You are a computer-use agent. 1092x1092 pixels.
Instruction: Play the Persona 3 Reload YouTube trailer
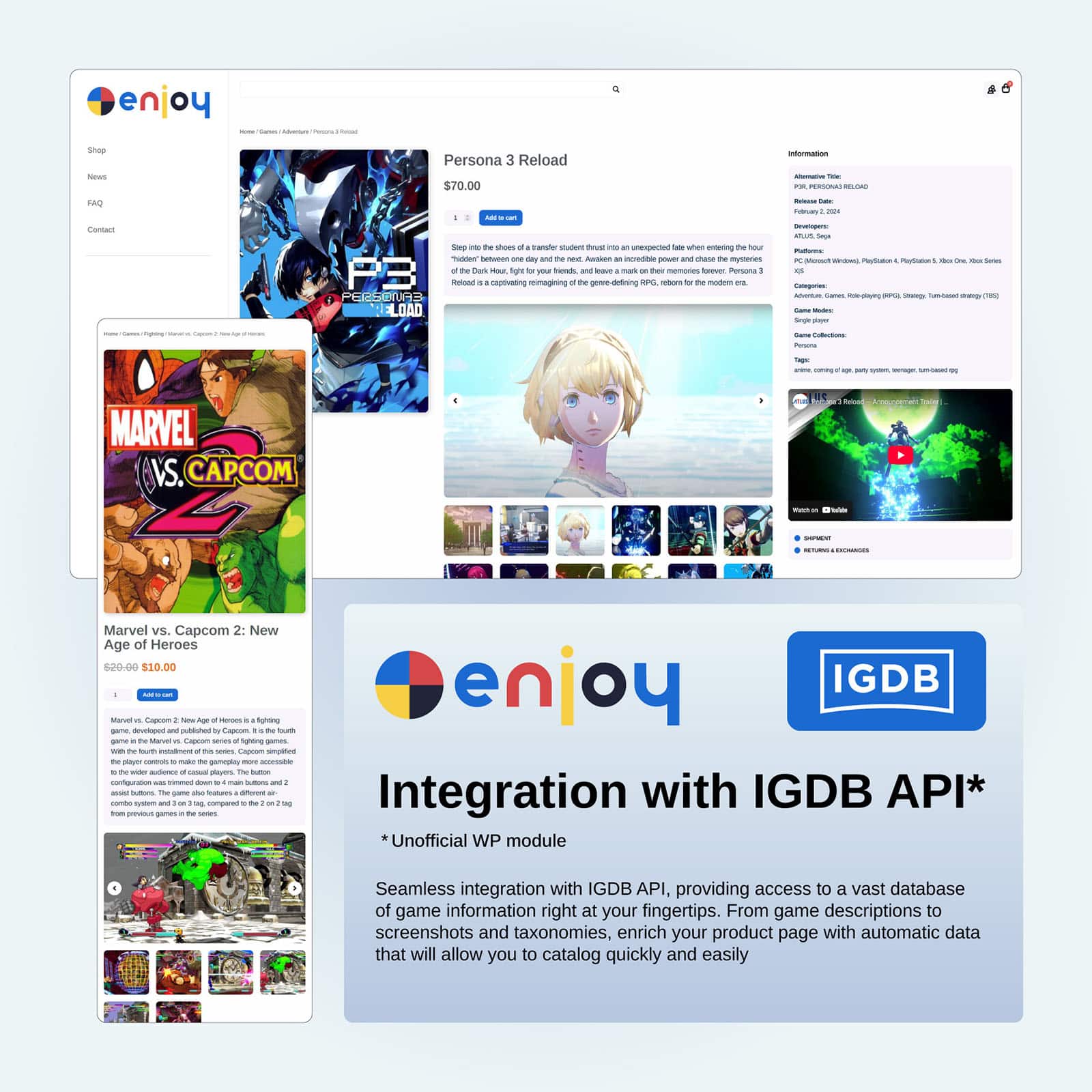coord(900,455)
